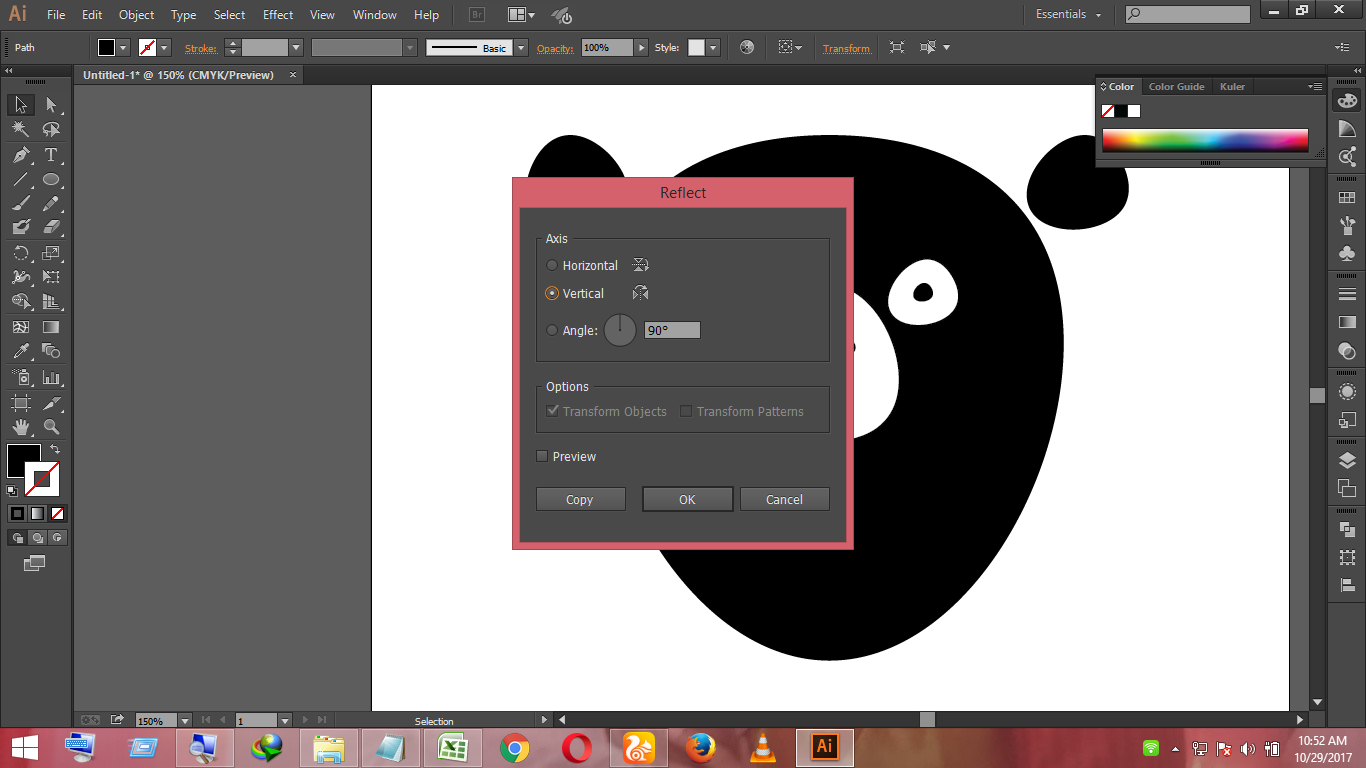Open the stroke color dropdown arrow
Image resolution: width=1366 pixels, height=768 pixels.
tap(165, 48)
